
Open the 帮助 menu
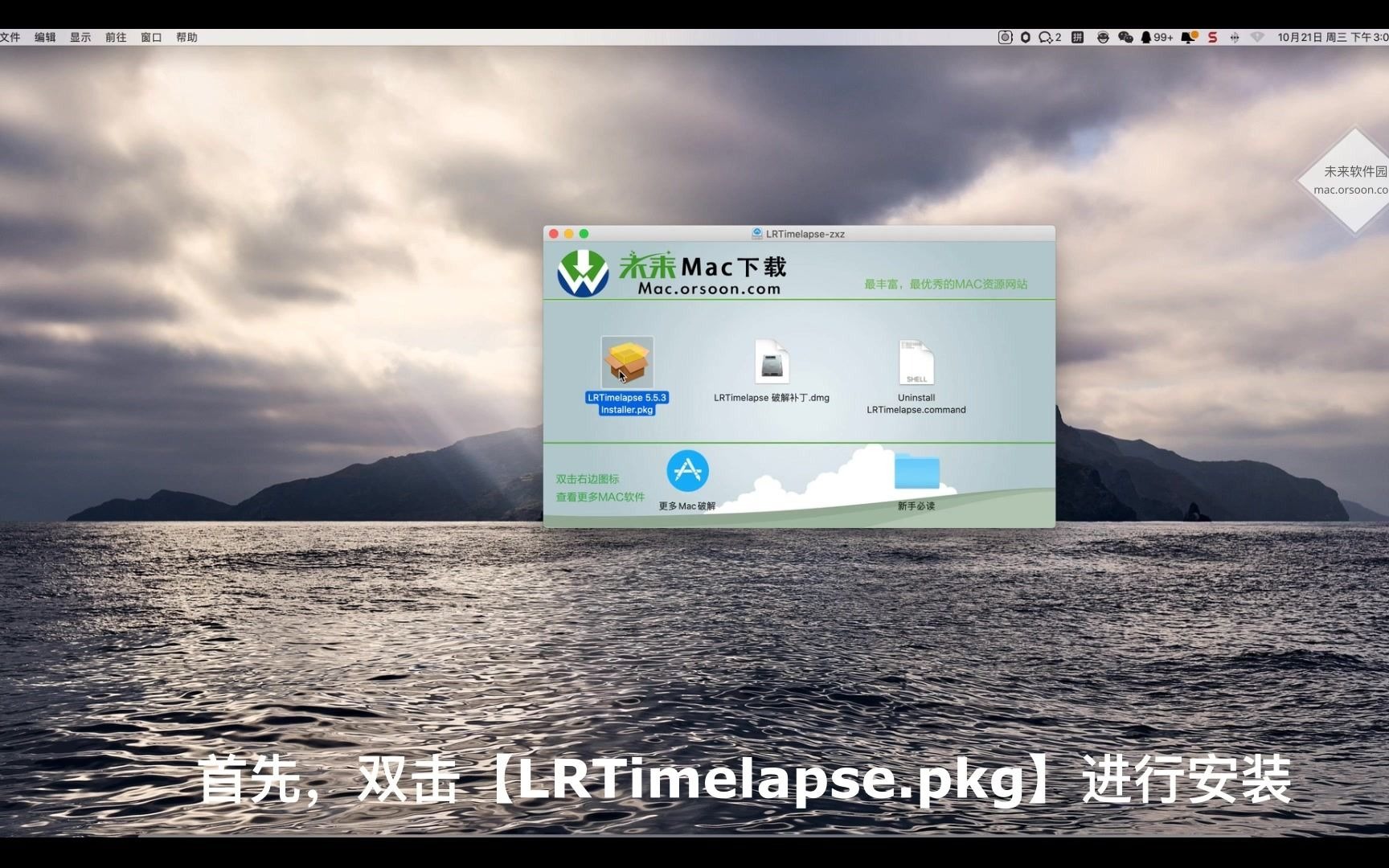pyautogui.click(x=186, y=37)
